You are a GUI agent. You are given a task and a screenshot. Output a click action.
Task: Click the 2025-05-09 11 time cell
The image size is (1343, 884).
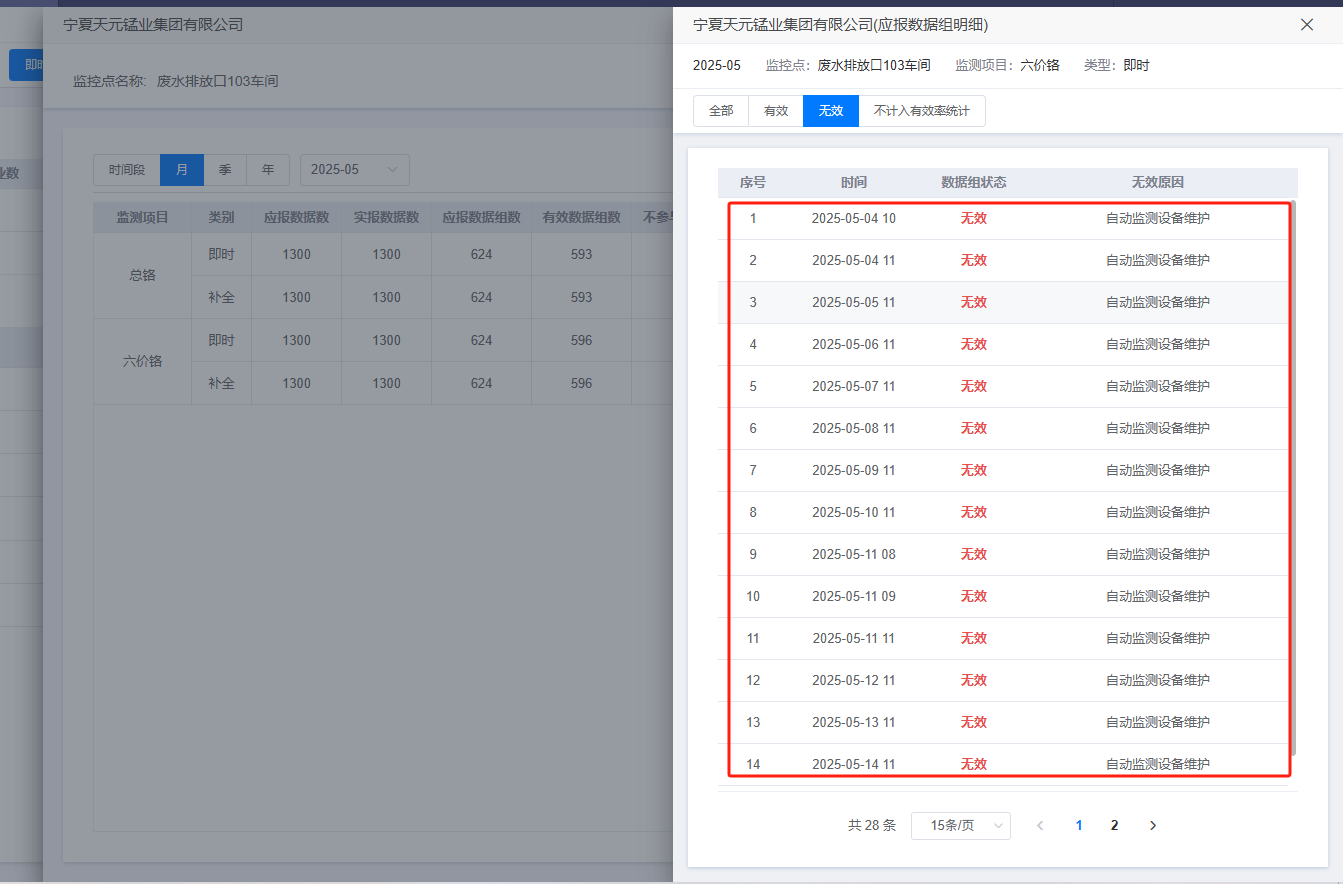click(x=854, y=470)
